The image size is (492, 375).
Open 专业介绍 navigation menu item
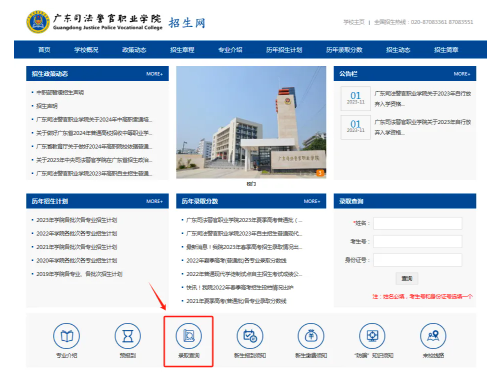230,50
